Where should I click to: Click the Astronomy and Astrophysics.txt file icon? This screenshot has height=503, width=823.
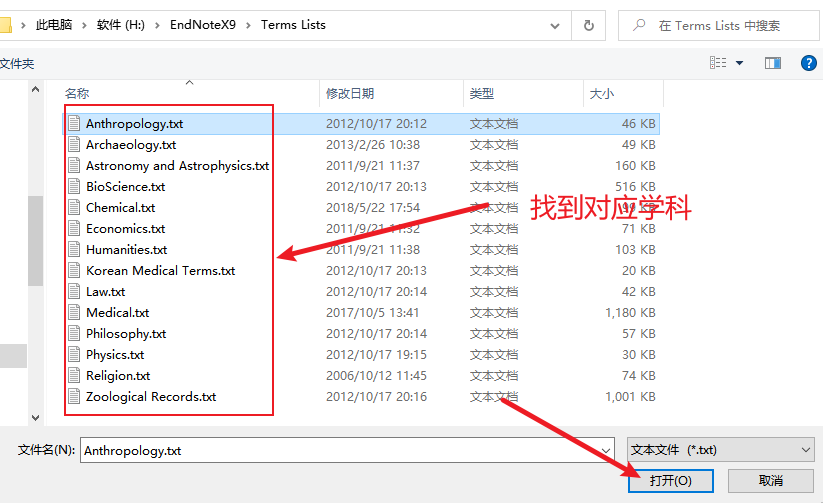coord(74,165)
